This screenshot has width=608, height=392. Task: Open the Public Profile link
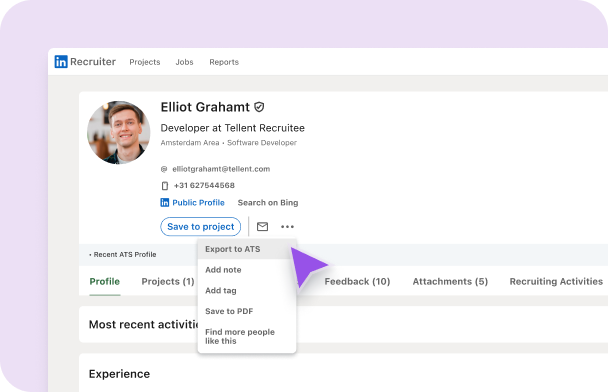198,202
